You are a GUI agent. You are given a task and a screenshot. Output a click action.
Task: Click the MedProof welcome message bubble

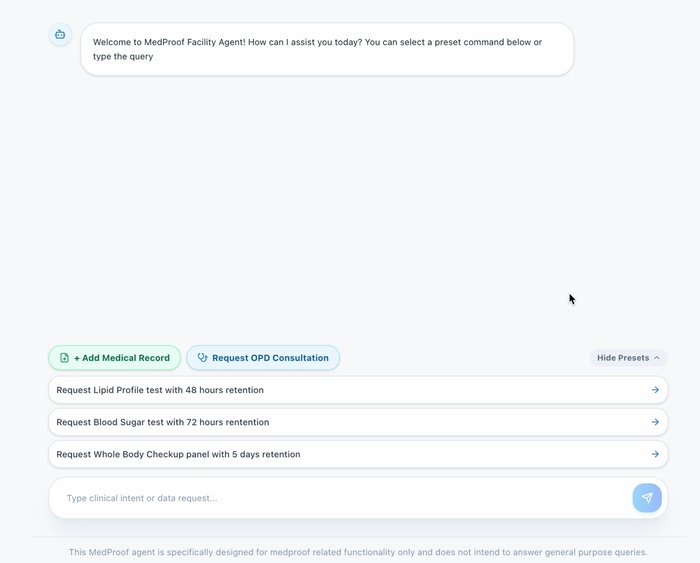click(327, 49)
